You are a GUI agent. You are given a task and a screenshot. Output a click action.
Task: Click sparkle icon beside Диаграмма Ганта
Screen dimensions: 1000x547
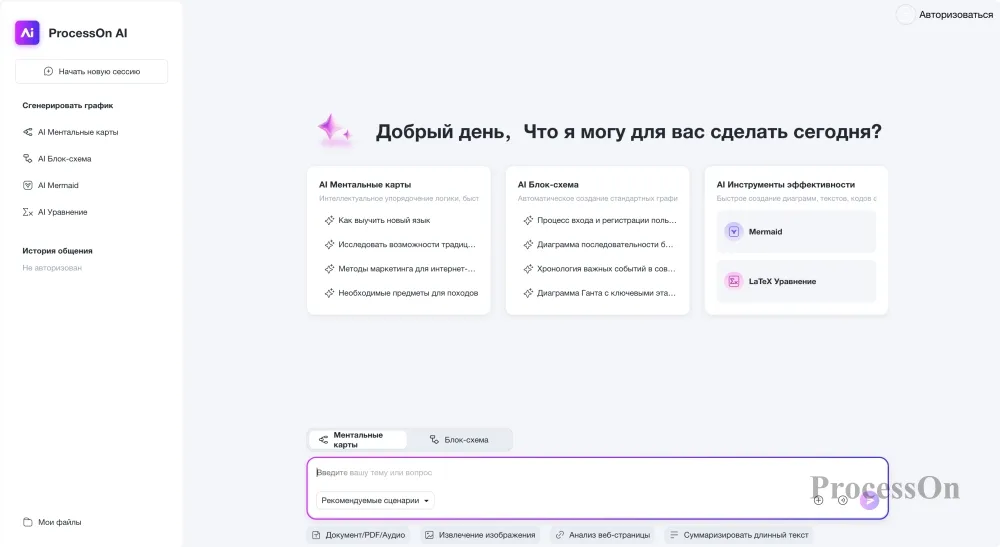click(x=528, y=293)
